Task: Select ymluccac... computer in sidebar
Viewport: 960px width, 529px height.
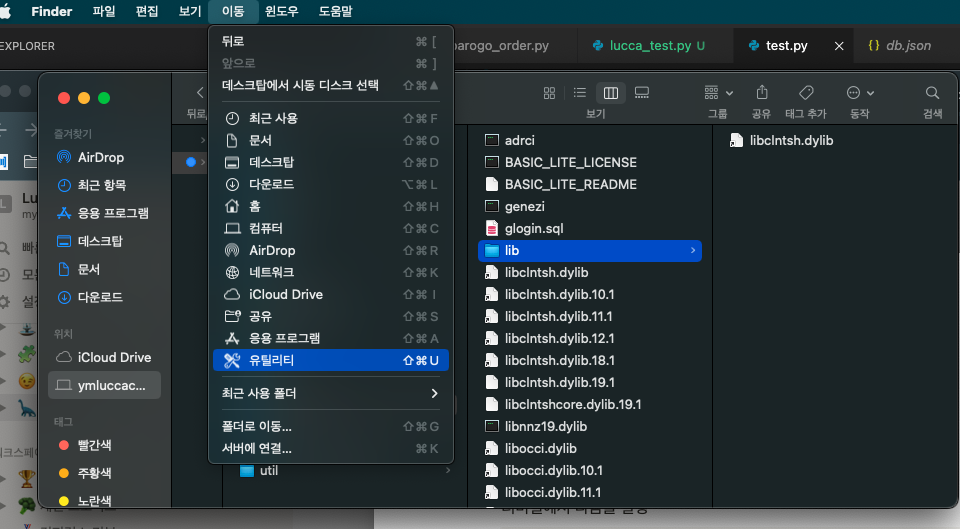Action: (104, 386)
